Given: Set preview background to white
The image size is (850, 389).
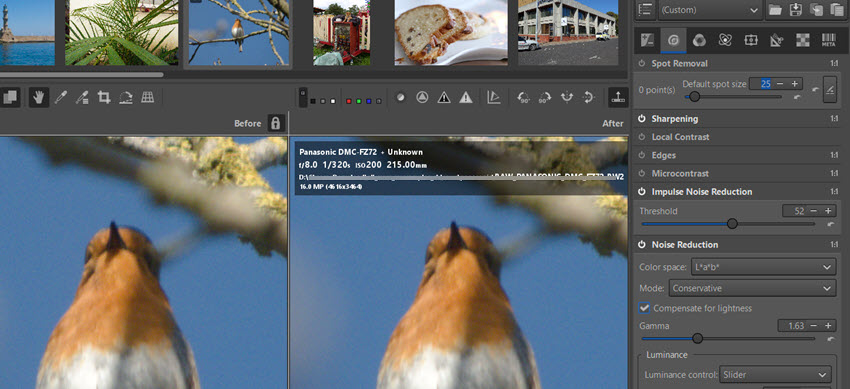Looking at the screenshot, I should click(333, 101).
